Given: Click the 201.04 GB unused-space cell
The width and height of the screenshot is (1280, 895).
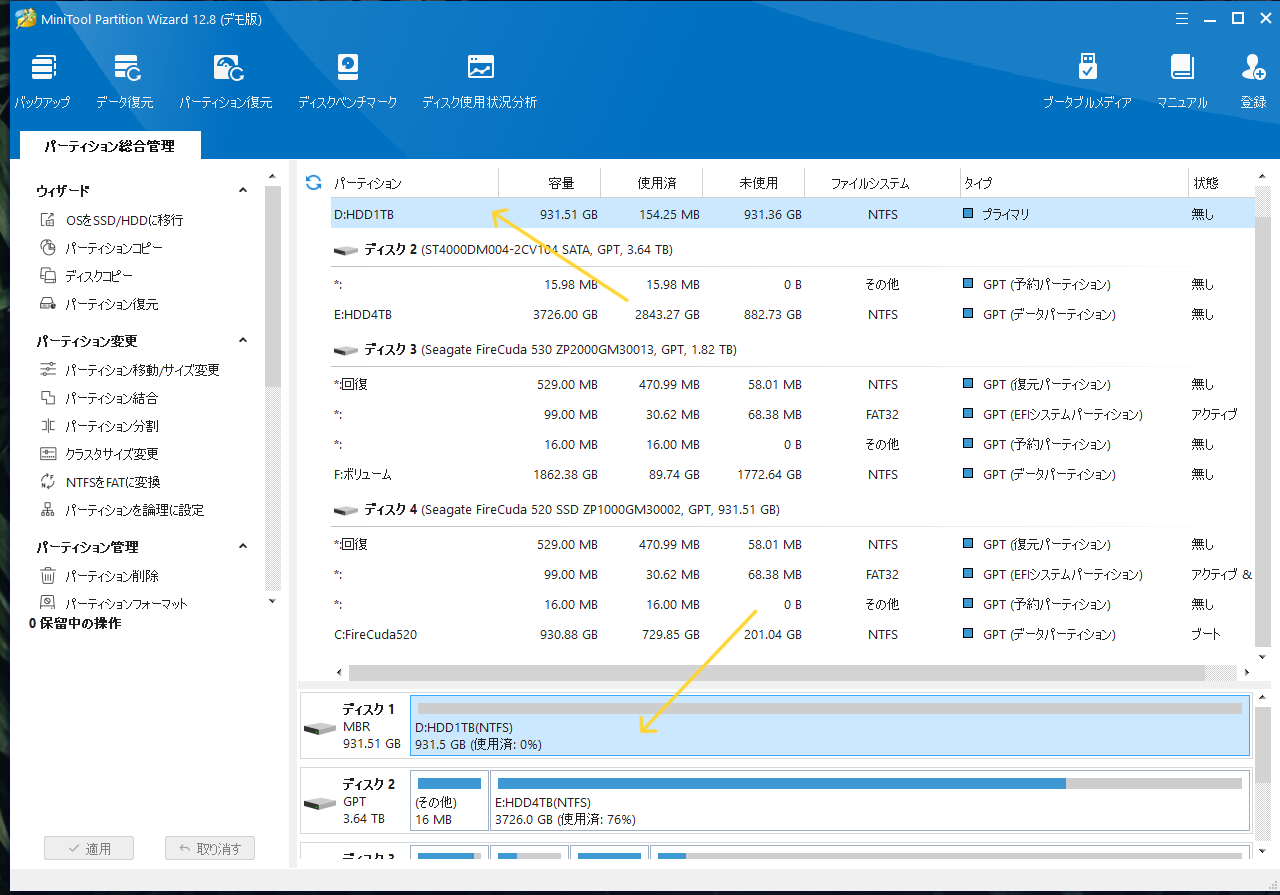Looking at the screenshot, I should tap(773, 634).
